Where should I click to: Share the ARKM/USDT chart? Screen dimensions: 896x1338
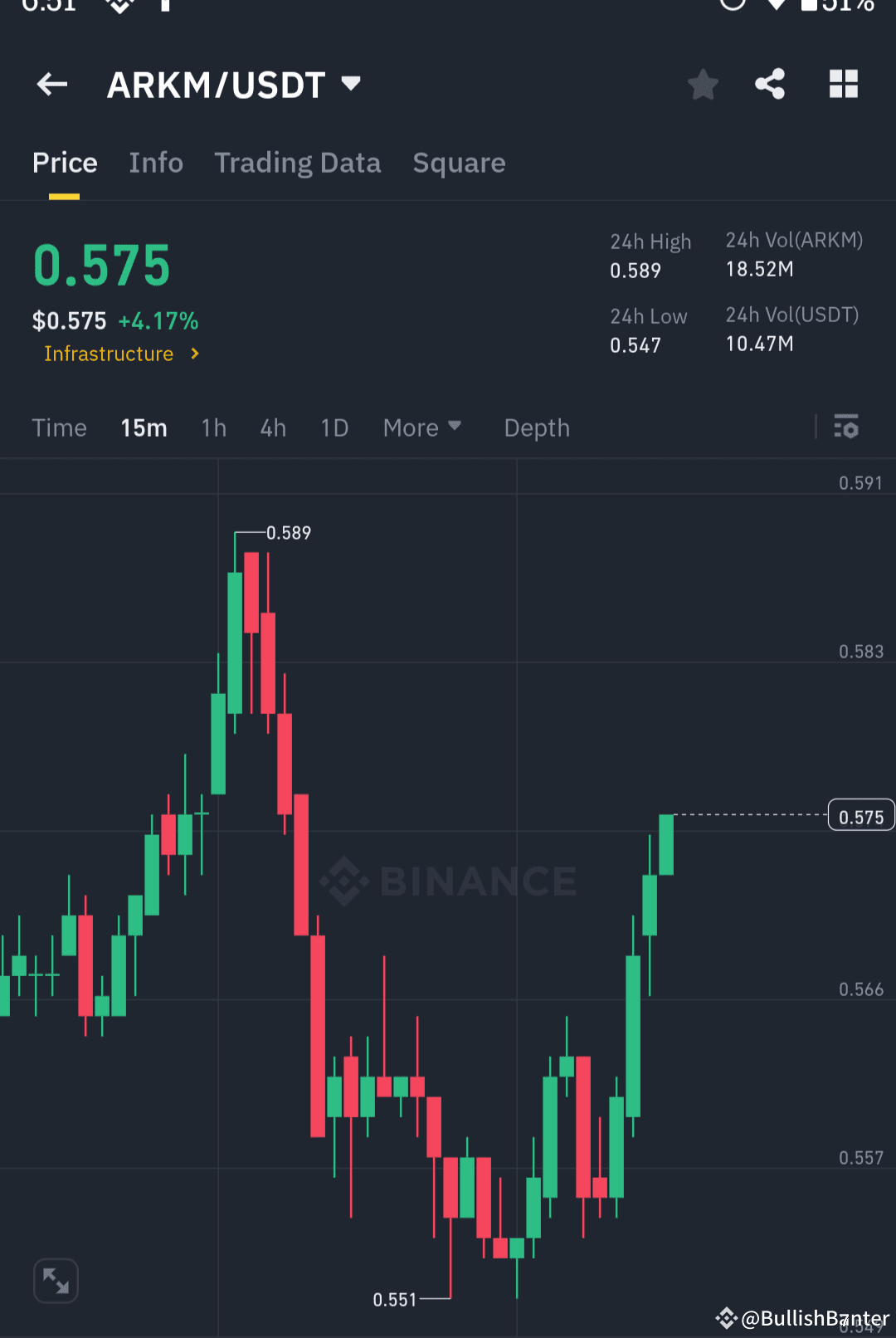coord(770,84)
